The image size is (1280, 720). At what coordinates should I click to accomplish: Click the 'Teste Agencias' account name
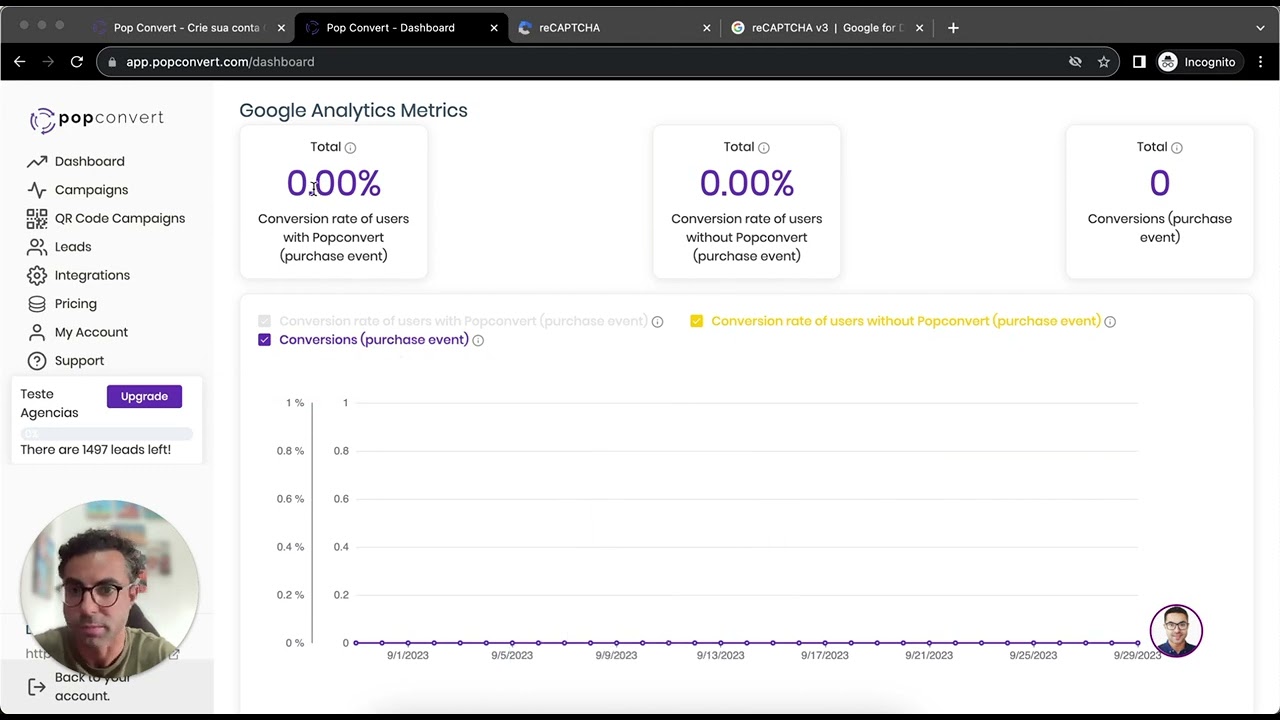(x=49, y=403)
